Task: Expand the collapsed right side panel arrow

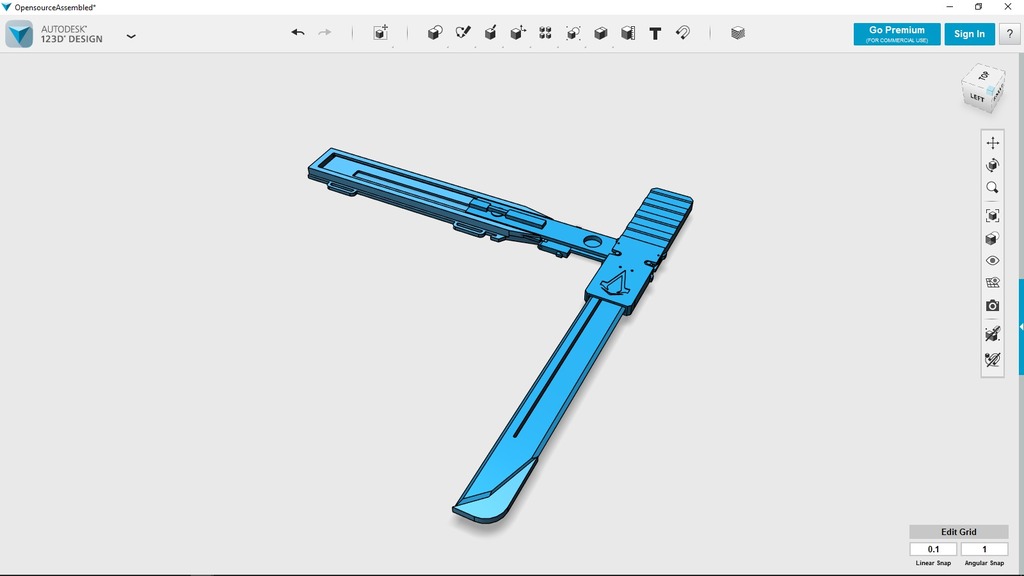Action: click(1020, 327)
